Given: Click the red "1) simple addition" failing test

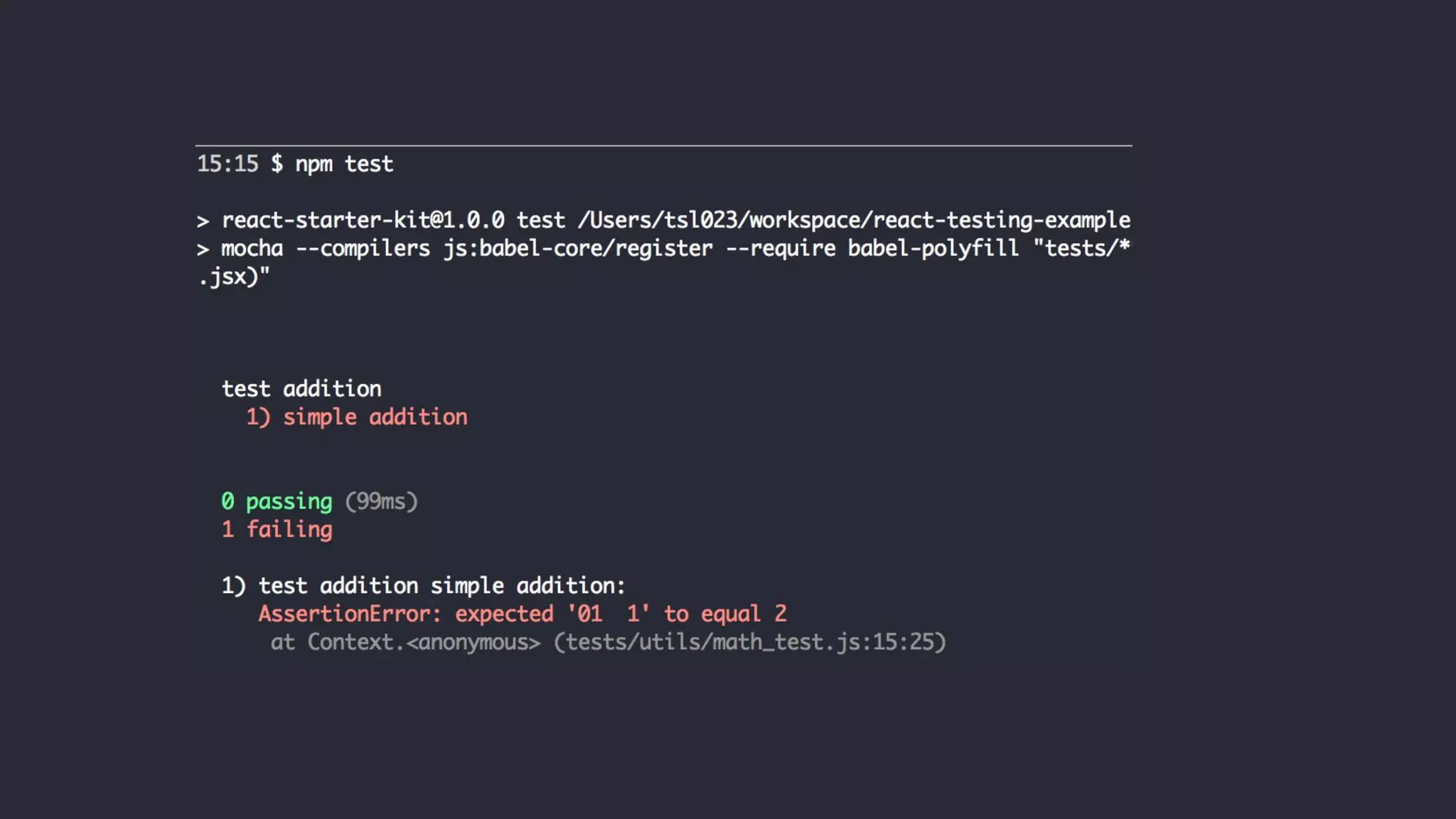Looking at the screenshot, I should pos(357,417).
